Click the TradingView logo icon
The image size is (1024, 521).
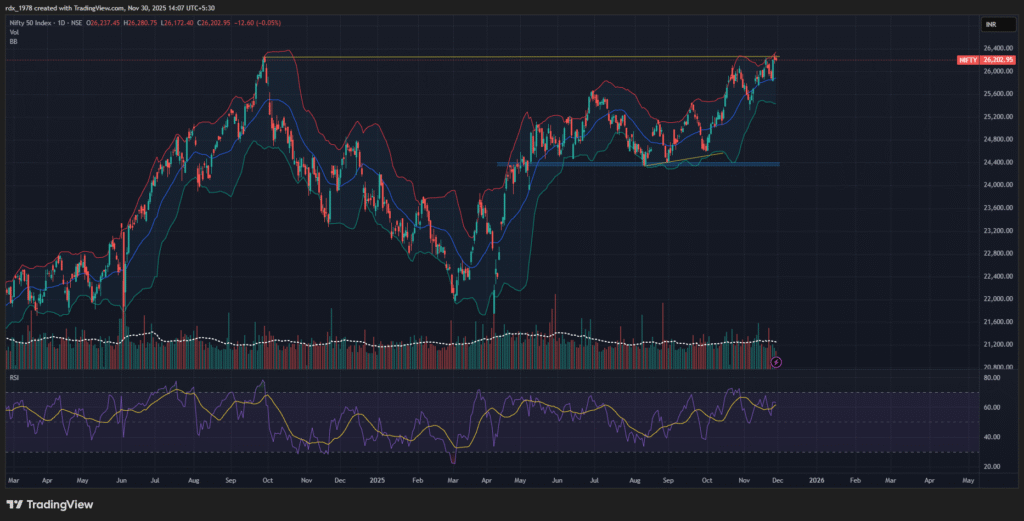pyautogui.click(x=15, y=505)
